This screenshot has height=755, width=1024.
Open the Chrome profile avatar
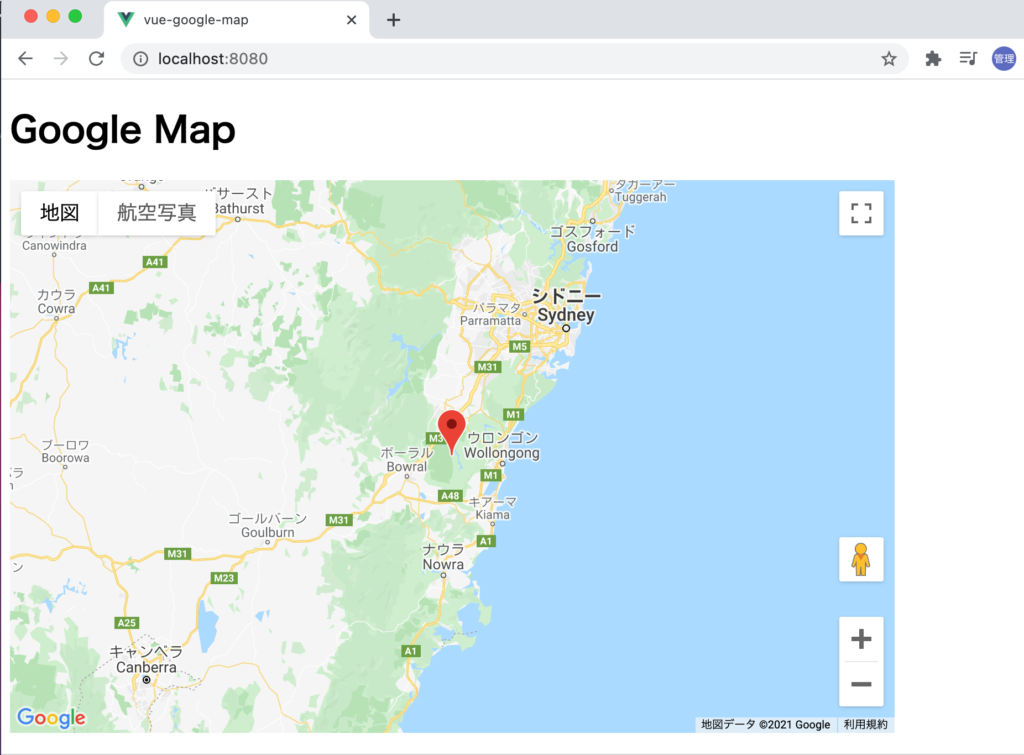point(1003,59)
